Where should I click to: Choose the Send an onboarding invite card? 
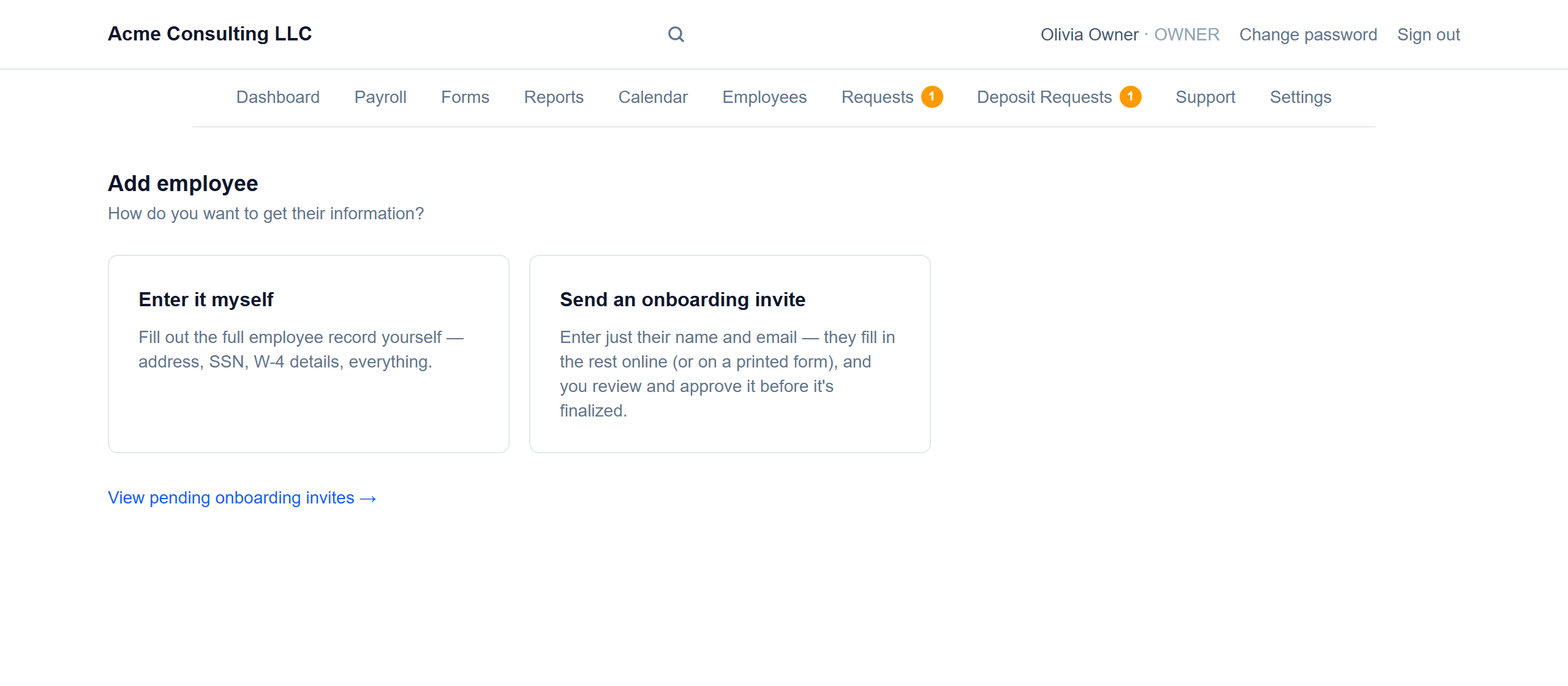(x=730, y=354)
